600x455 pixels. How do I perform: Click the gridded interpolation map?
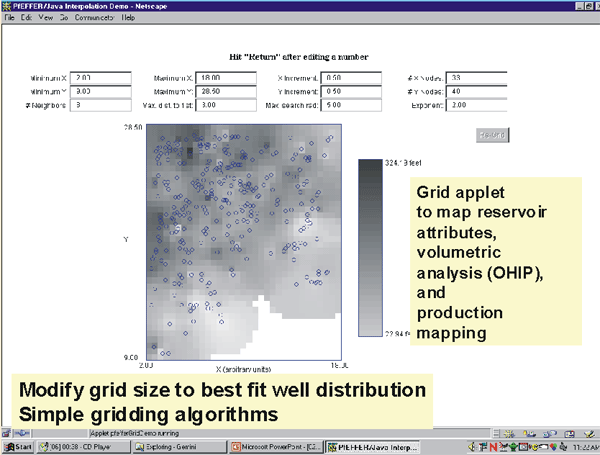tap(244, 242)
